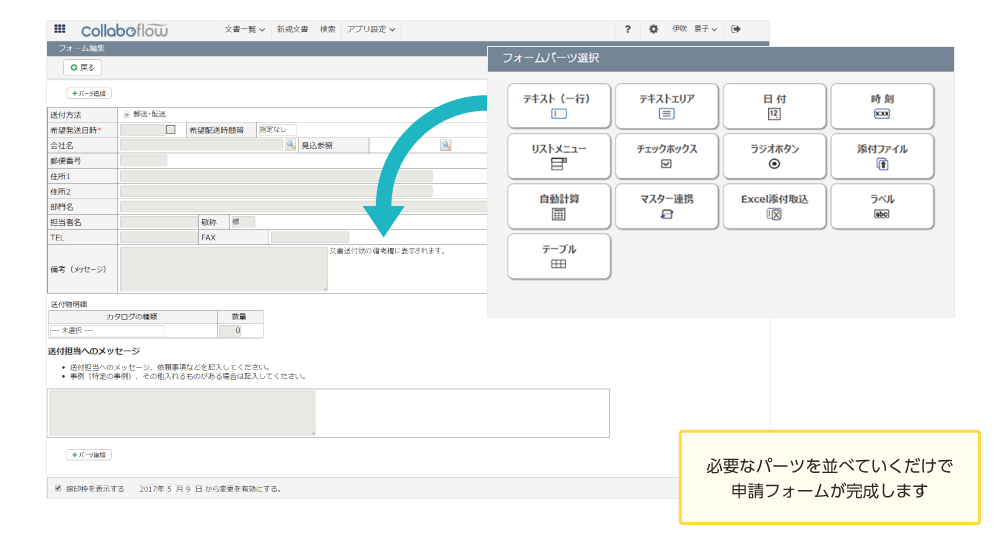Open settings via the gear icon
This screenshot has width=1000, height=544.
(x=654, y=29)
